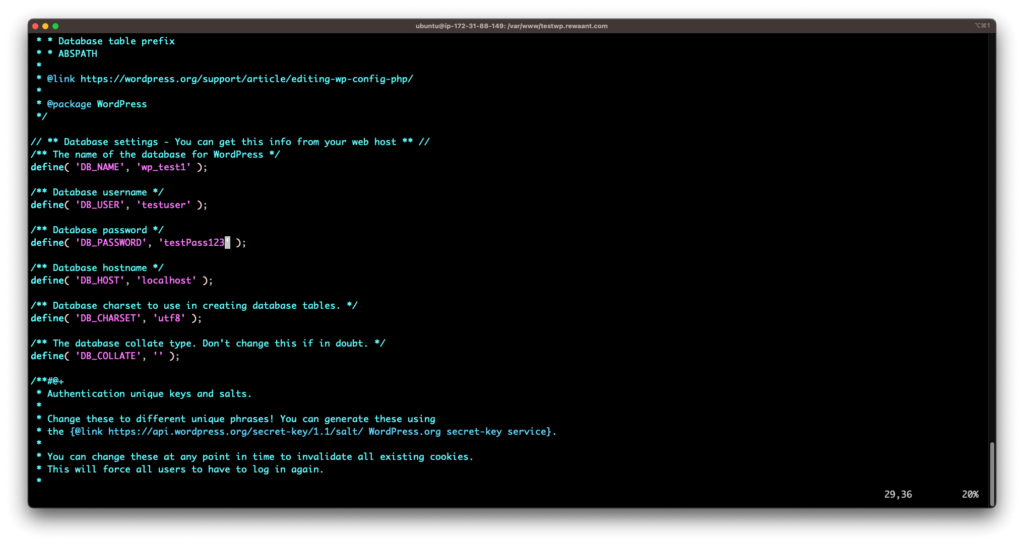Click the 'Database charset to use' comment
The height and width of the screenshot is (545, 1024).
click(194, 306)
